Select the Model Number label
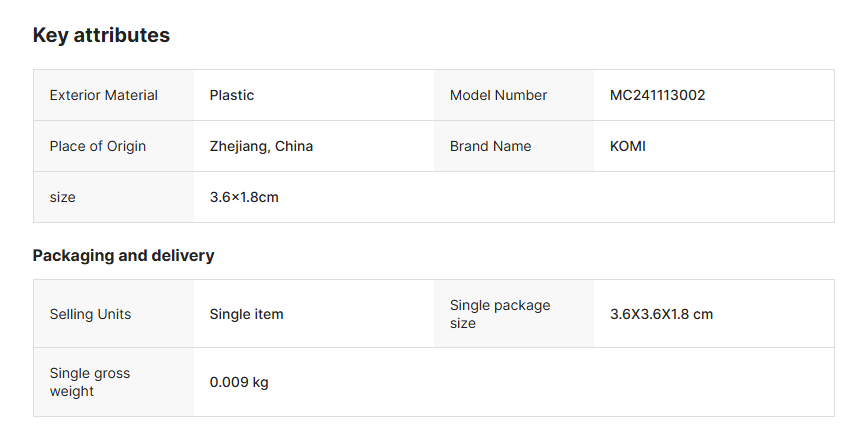Screen dimensions: 845x430 (x=498, y=95)
